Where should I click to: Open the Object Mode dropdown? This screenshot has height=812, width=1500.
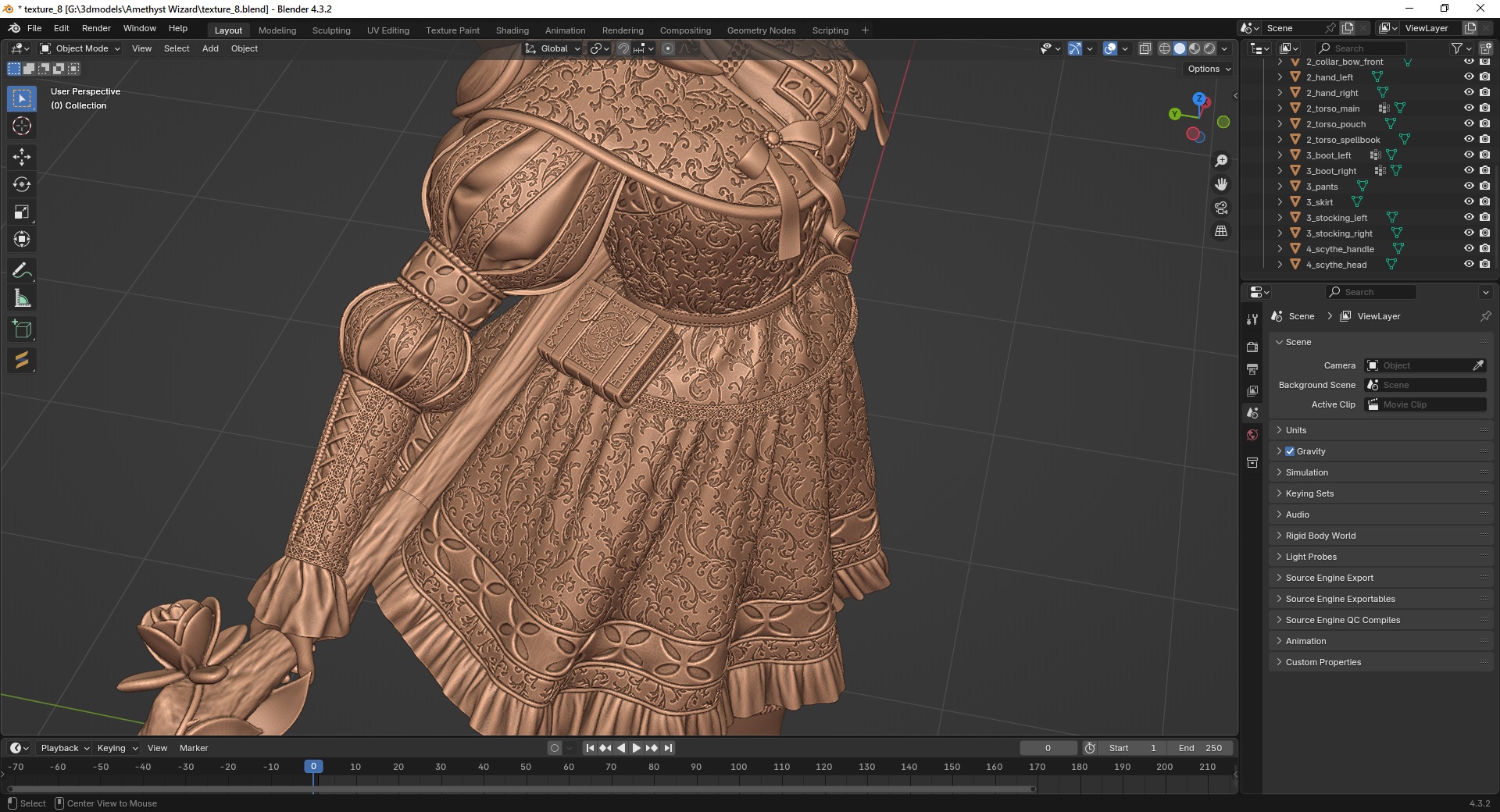[x=80, y=48]
